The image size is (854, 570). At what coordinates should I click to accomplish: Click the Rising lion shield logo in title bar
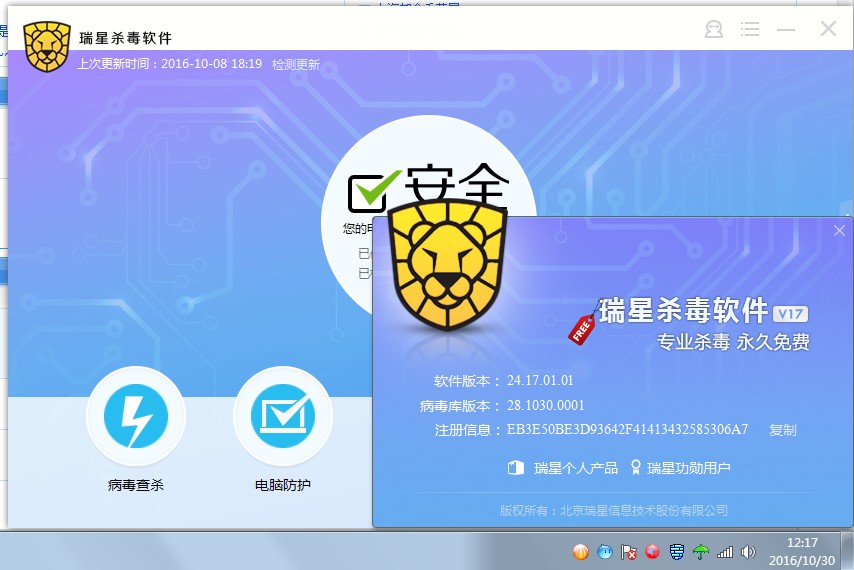click(47, 46)
